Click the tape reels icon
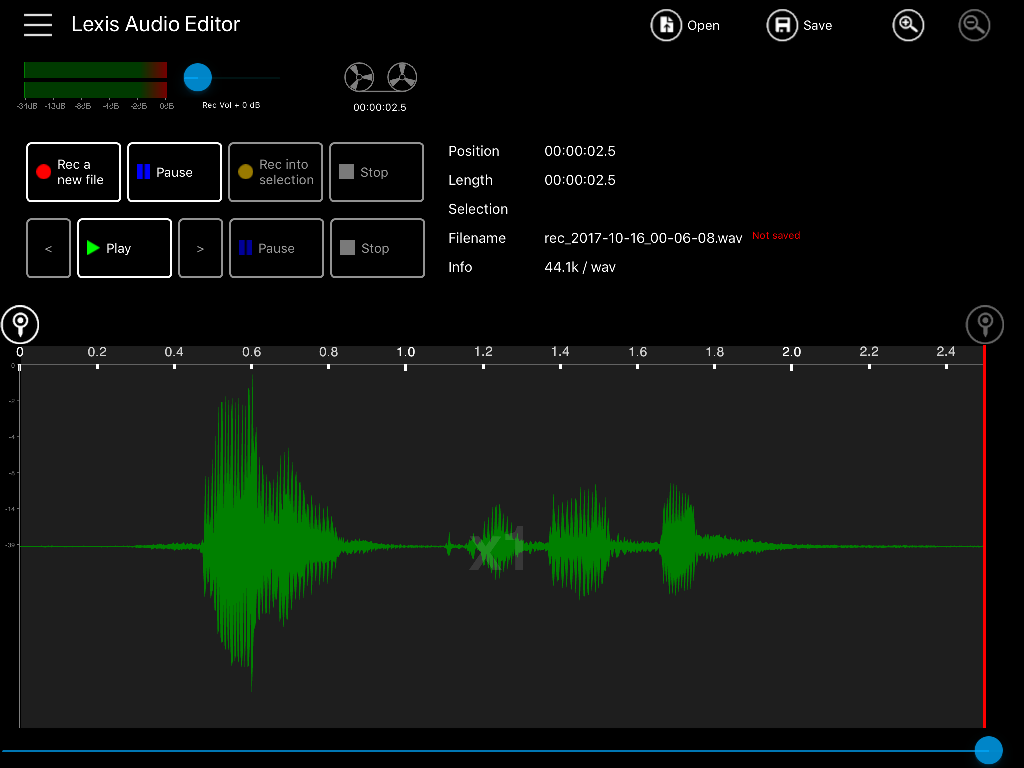The height and width of the screenshot is (768, 1024). [x=381, y=77]
